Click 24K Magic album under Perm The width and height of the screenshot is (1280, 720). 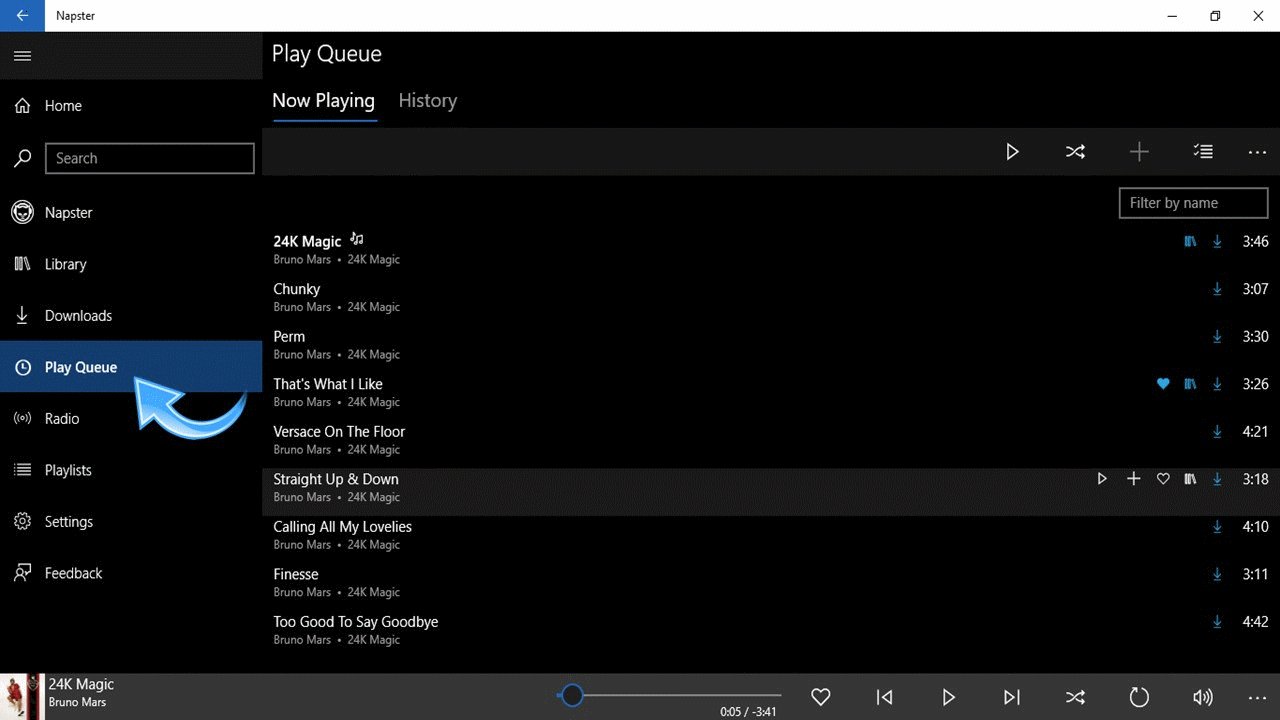(373, 355)
